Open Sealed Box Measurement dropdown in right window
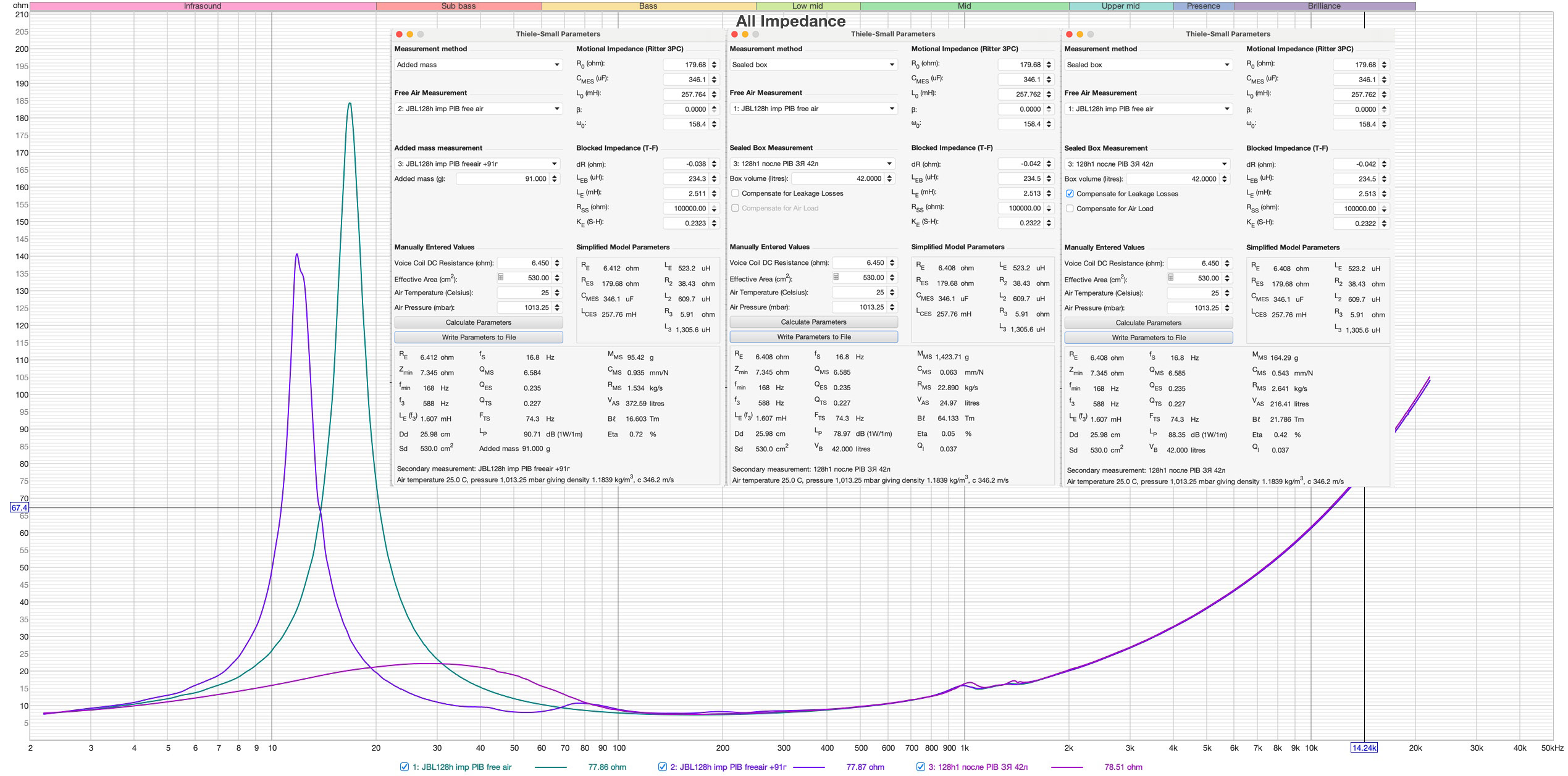This screenshot has width=1568, height=776. point(1147,164)
